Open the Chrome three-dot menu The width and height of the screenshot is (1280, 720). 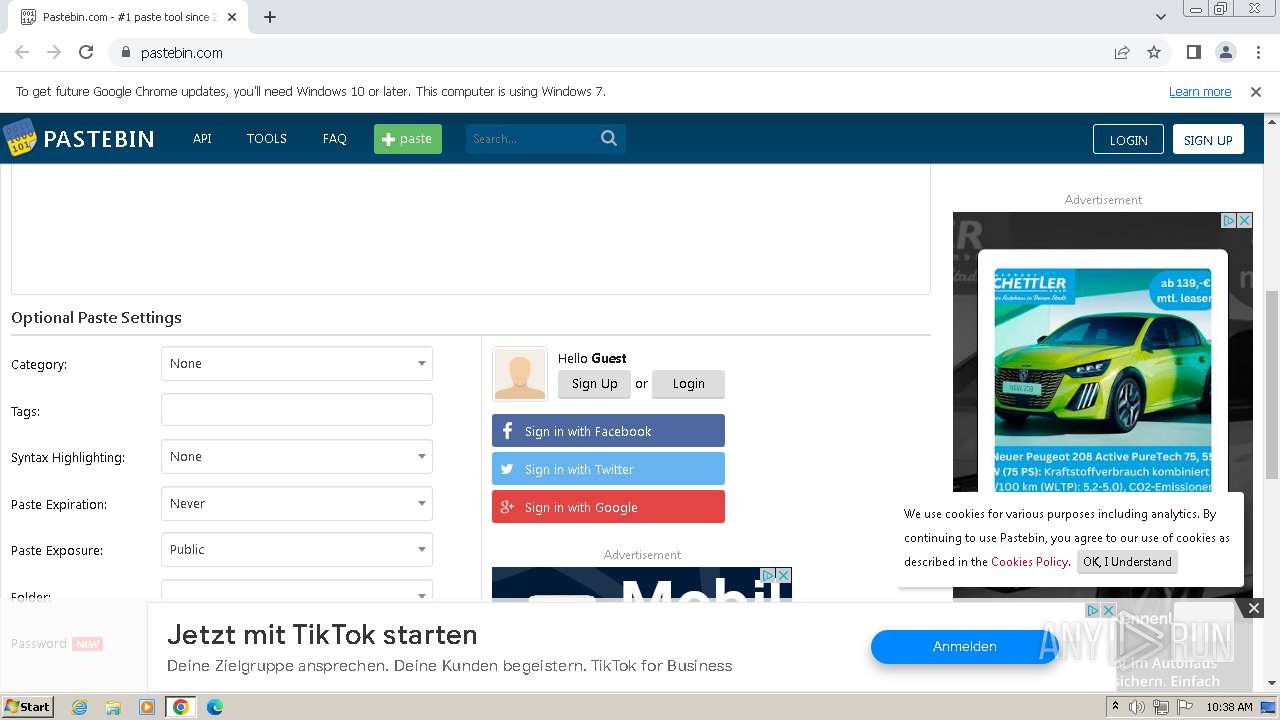(x=1258, y=52)
